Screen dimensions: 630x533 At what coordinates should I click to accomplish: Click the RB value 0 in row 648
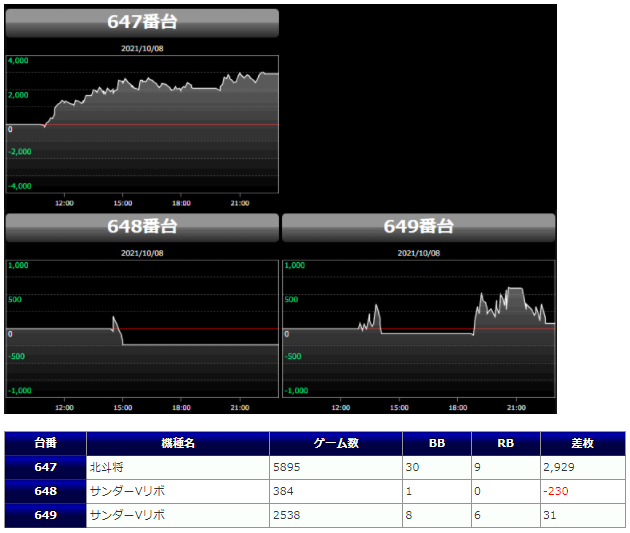[477, 491]
